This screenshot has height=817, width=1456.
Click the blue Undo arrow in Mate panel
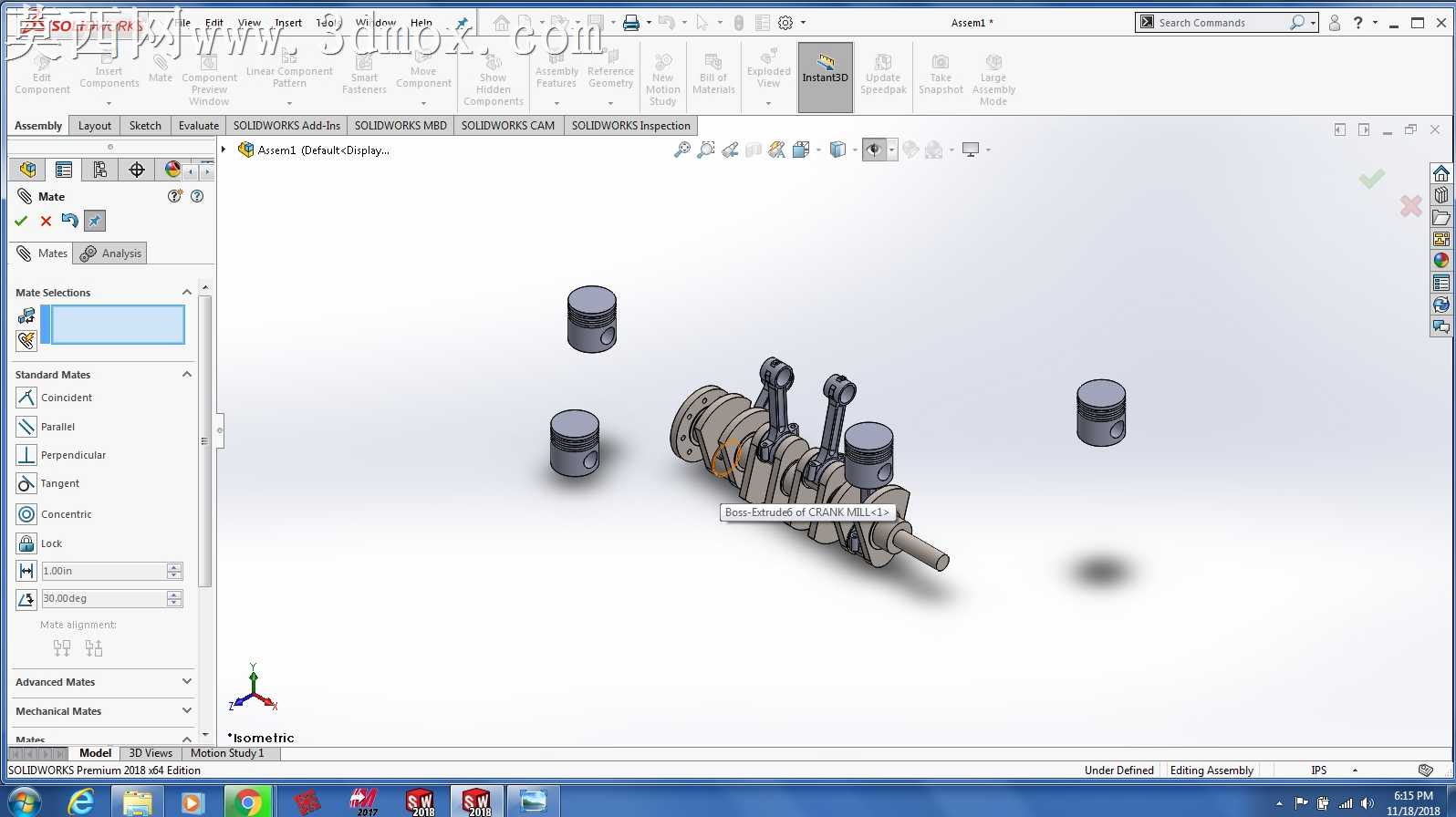(x=70, y=220)
